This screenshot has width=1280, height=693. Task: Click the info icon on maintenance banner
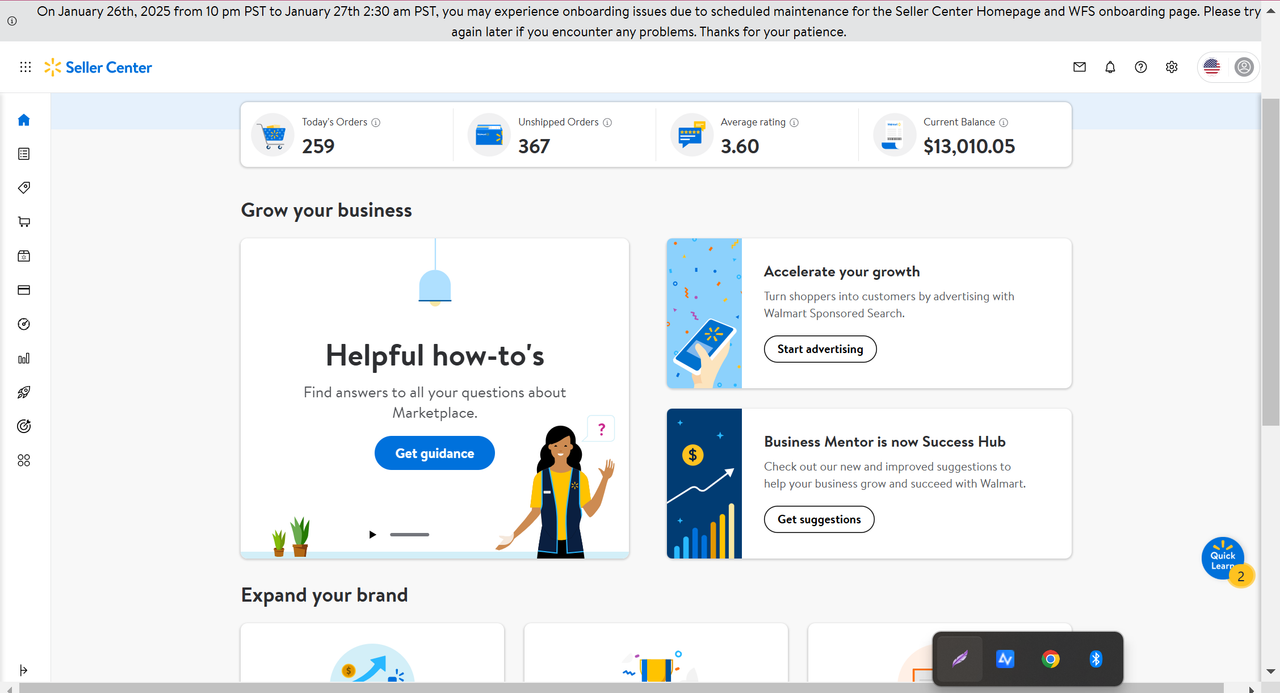tap(12, 20)
